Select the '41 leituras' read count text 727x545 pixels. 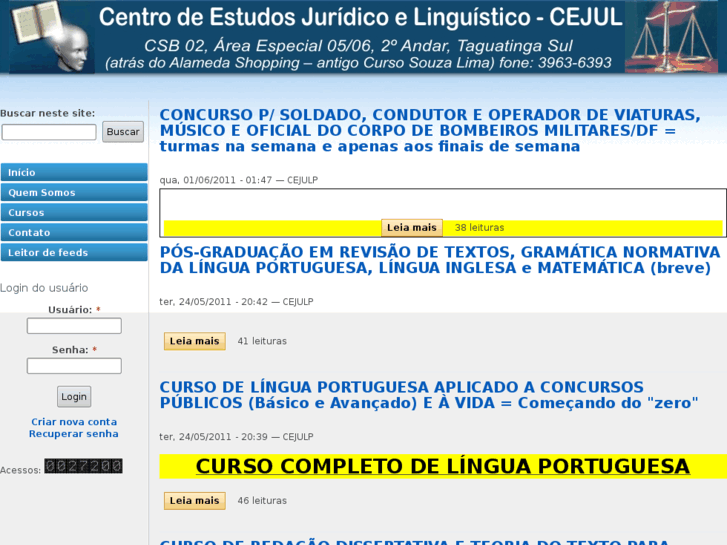[262, 341]
